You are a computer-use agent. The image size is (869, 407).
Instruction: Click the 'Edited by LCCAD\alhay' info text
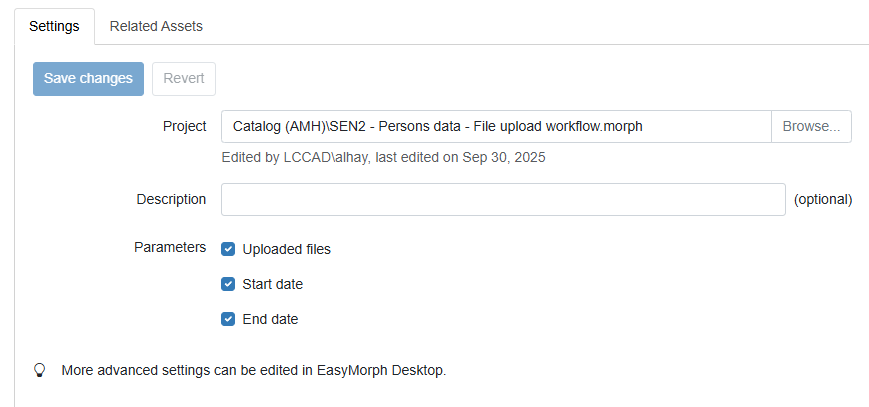tap(384, 157)
